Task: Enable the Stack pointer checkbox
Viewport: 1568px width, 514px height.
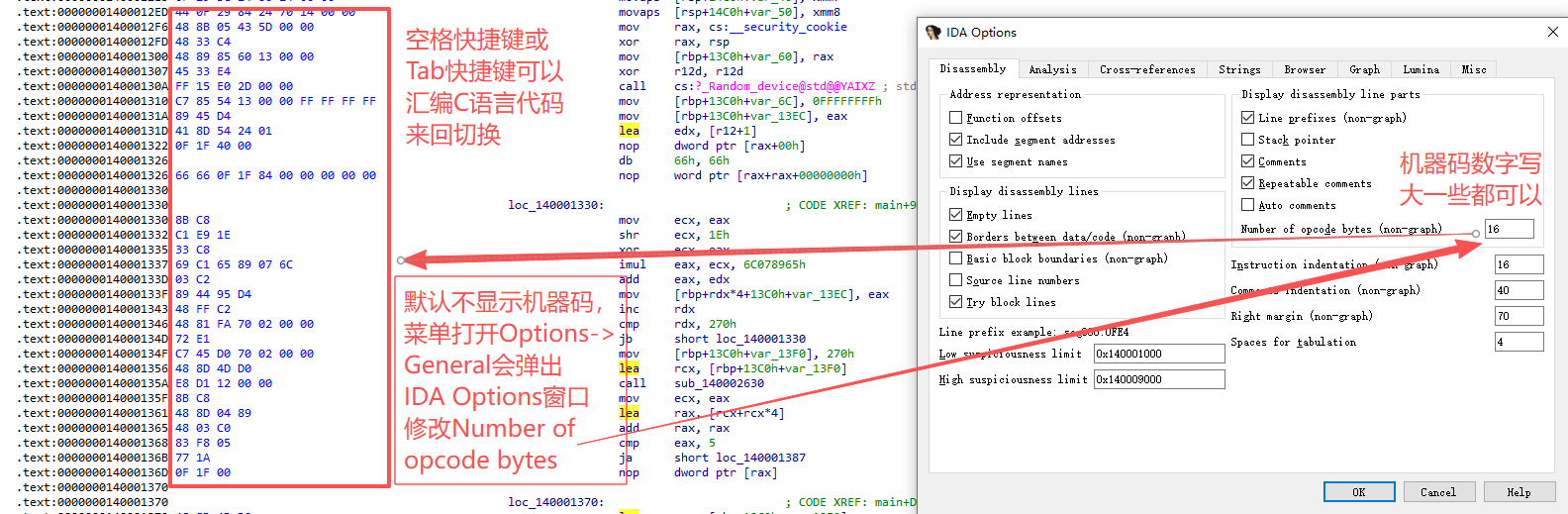Action: pyautogui.click(x=1247, y=140)
